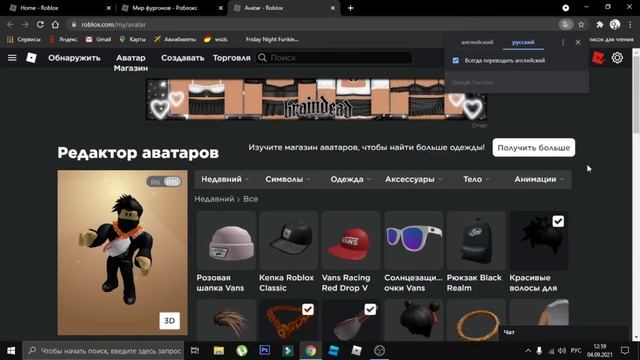Image resolution: width=640 pixels, height=360 pixels.
Task: Expand the Анимации dropdown
Action: tap(539, 179)
